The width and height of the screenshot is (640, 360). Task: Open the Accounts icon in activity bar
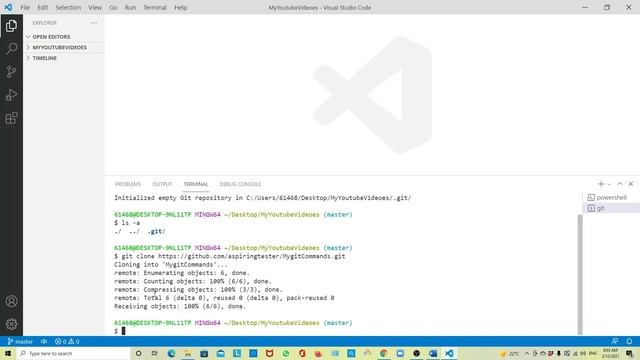[x=11, y=301]
